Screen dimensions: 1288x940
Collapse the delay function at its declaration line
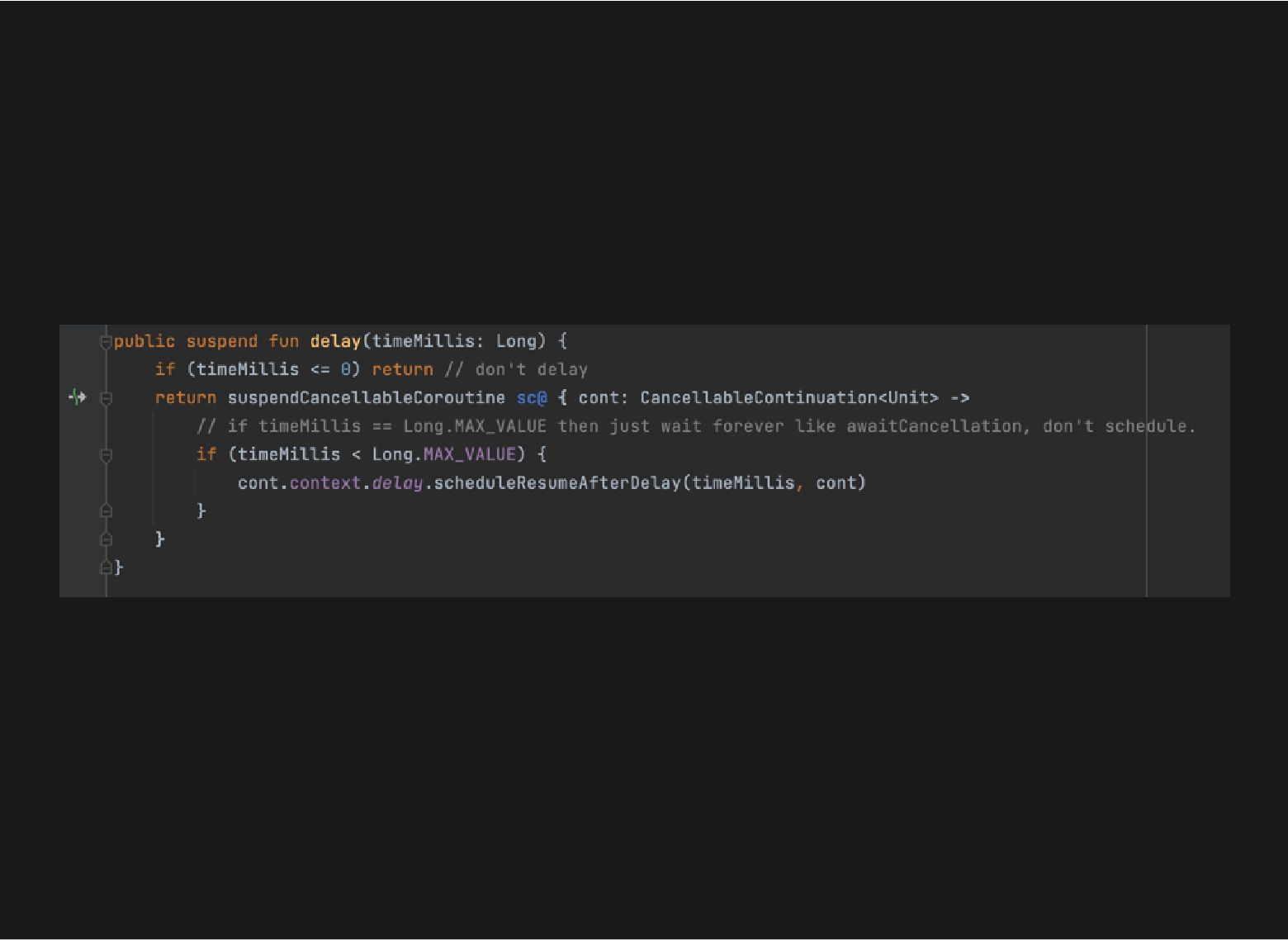(x=106, y=342)
